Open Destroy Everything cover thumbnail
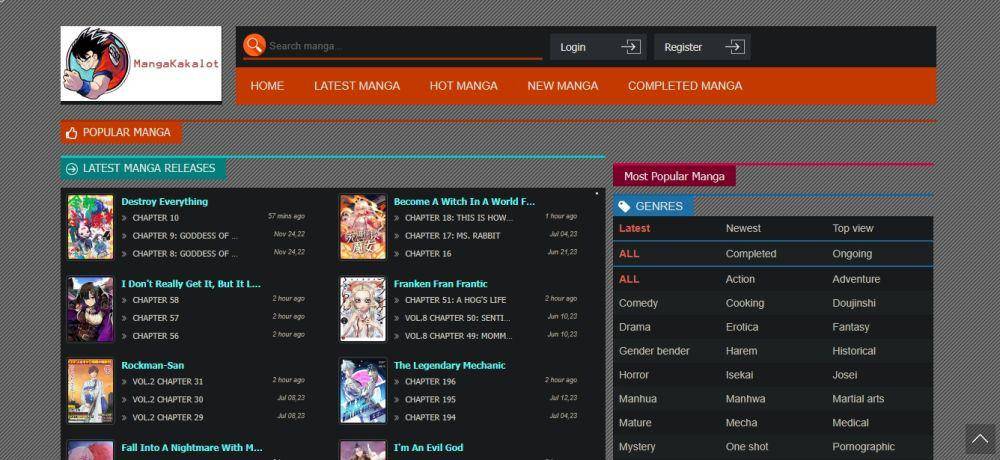 (x=91, y=227)
